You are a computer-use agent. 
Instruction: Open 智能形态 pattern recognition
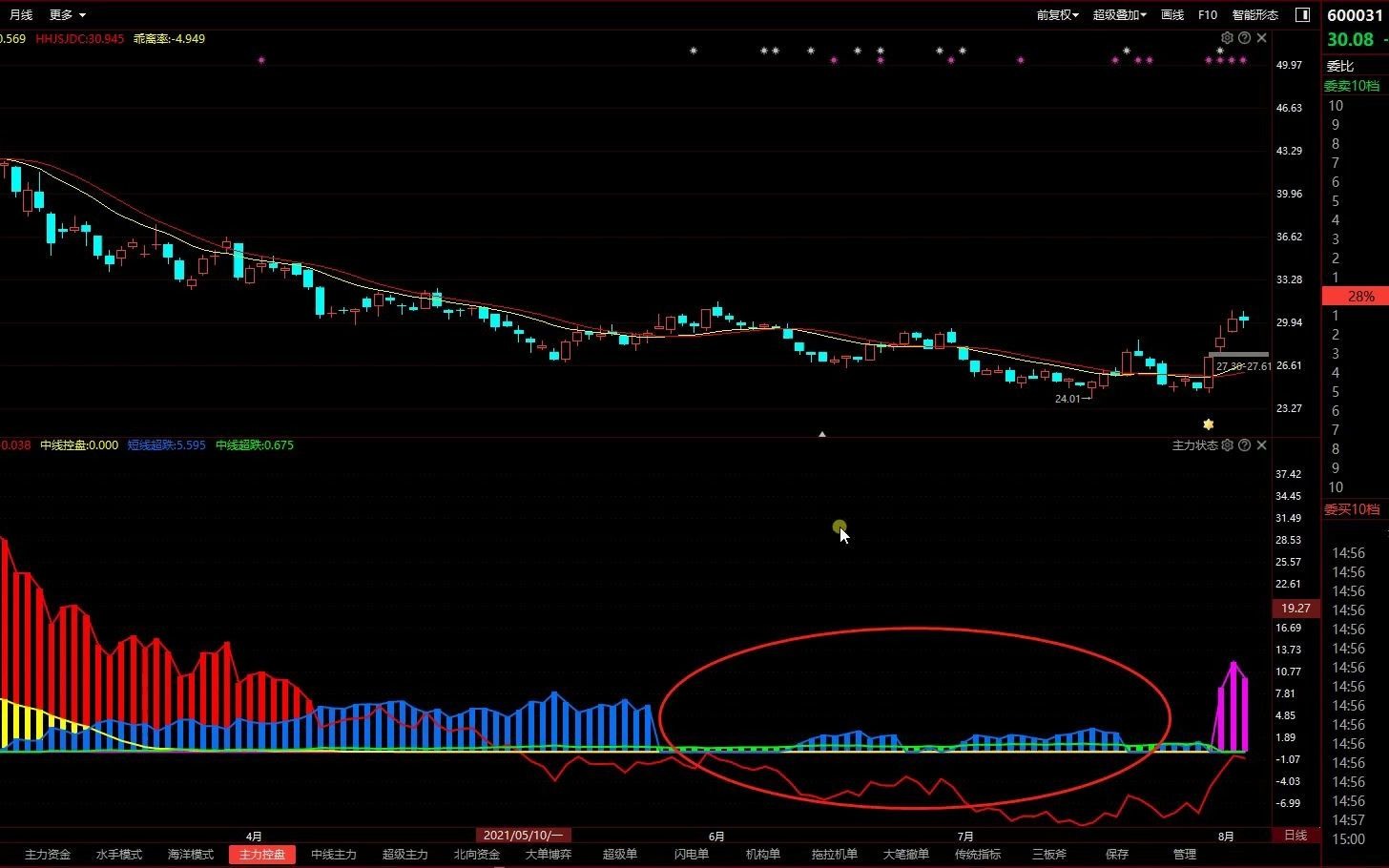(x=1254, y=14)
